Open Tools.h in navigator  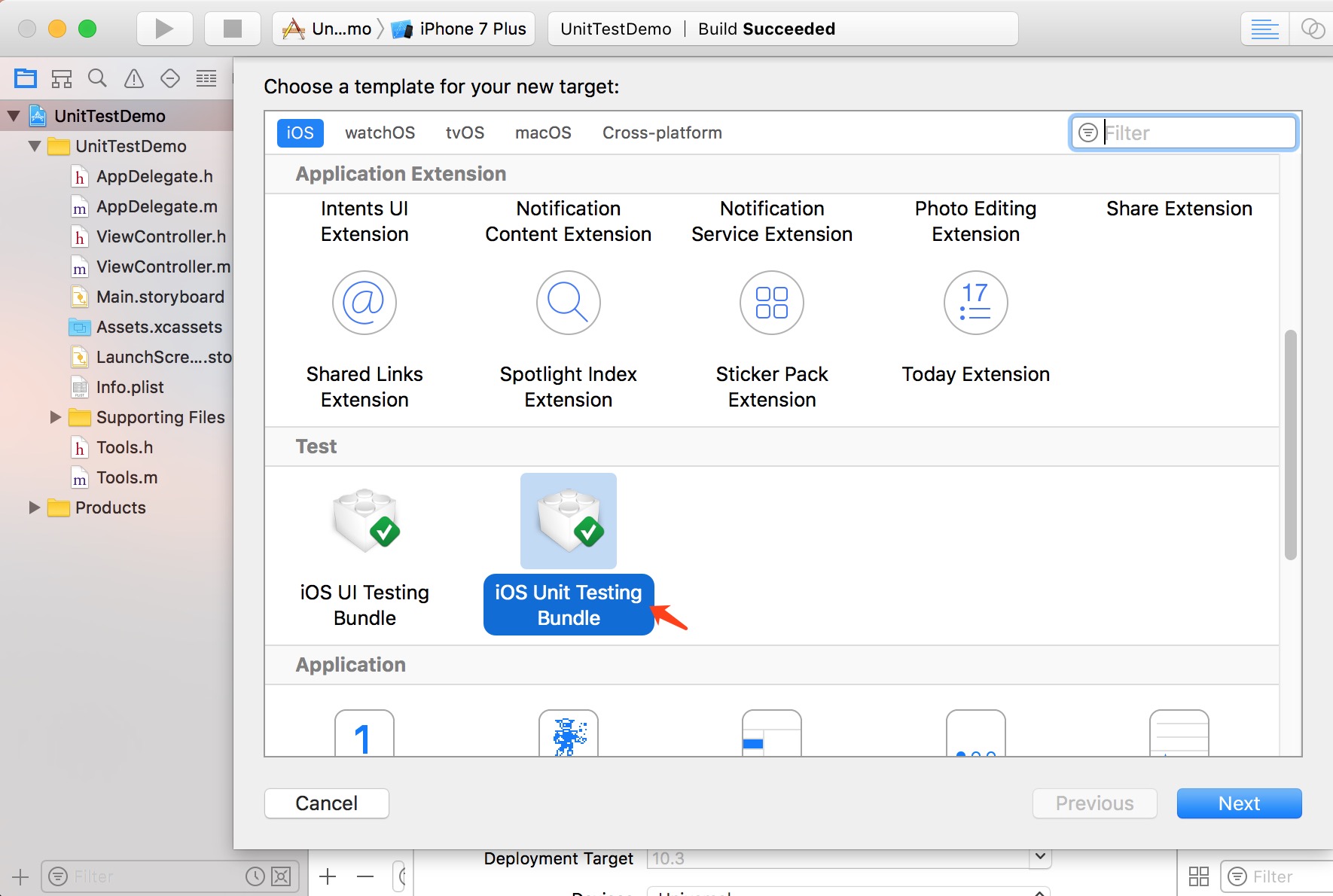click(x=124, y=447)
